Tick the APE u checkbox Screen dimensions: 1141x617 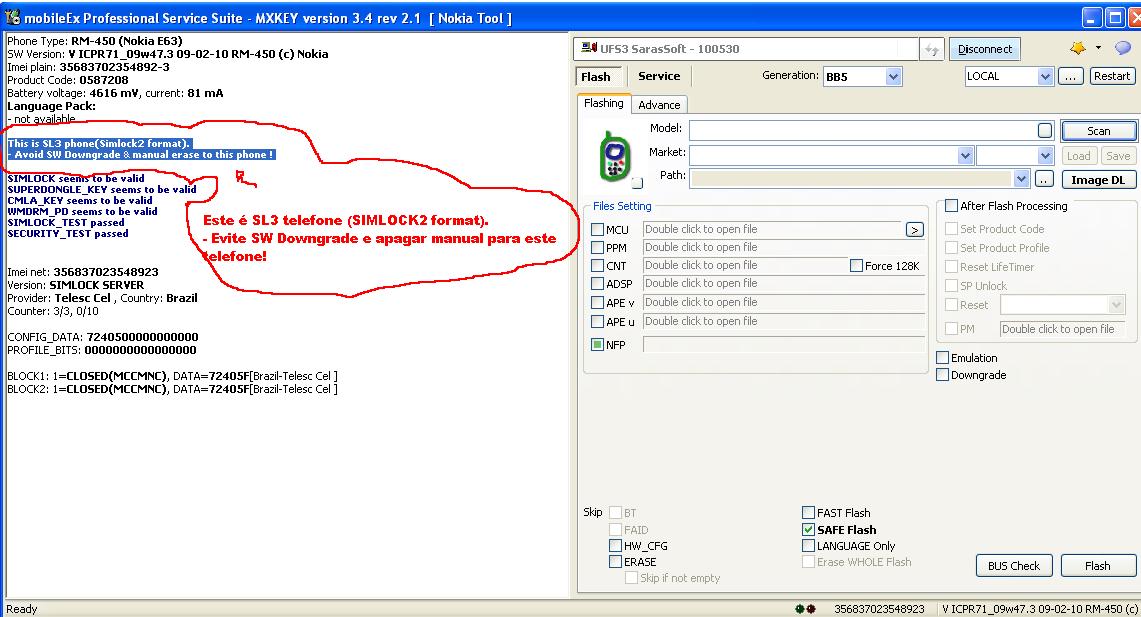[x=597, y=322]
